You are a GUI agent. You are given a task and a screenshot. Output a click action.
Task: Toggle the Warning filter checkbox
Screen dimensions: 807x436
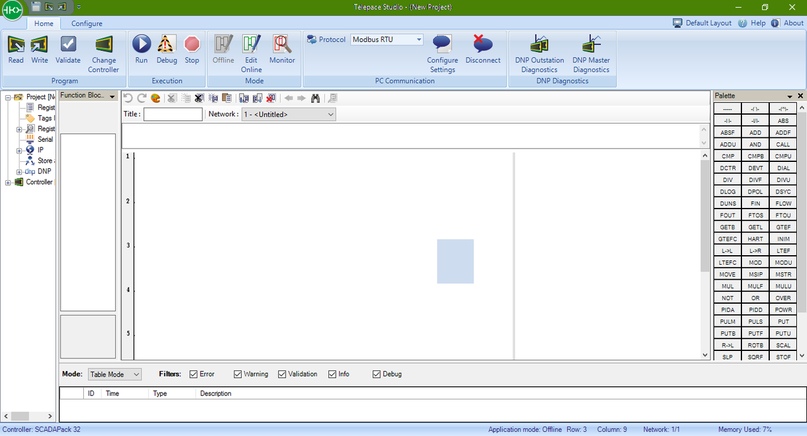238,374
